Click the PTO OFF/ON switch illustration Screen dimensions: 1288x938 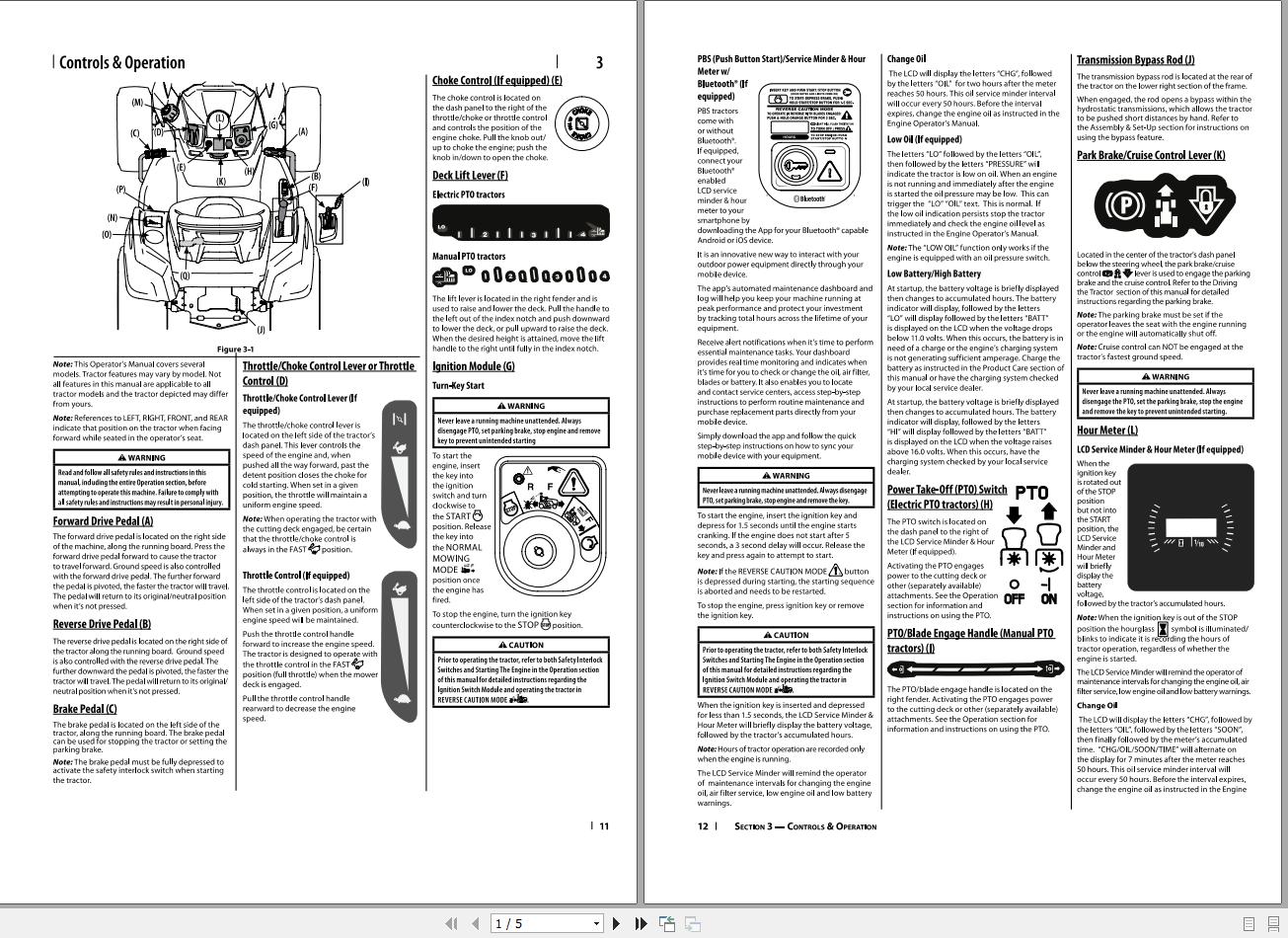coord(1031,545)
